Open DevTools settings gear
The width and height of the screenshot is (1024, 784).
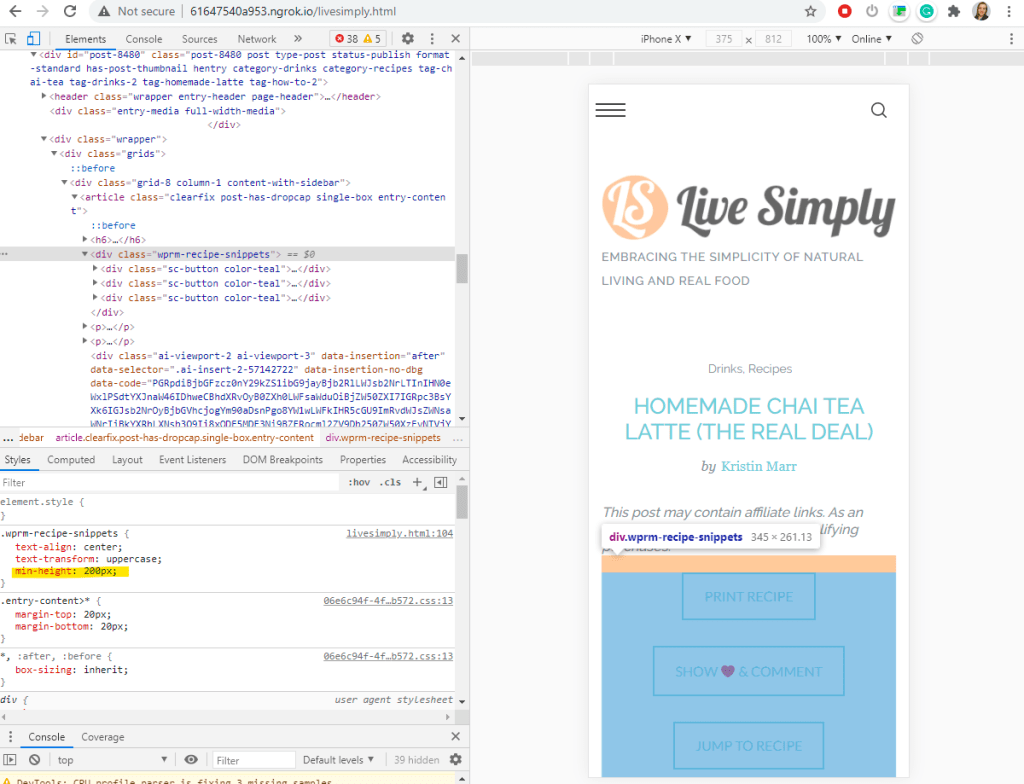(408, 39)
